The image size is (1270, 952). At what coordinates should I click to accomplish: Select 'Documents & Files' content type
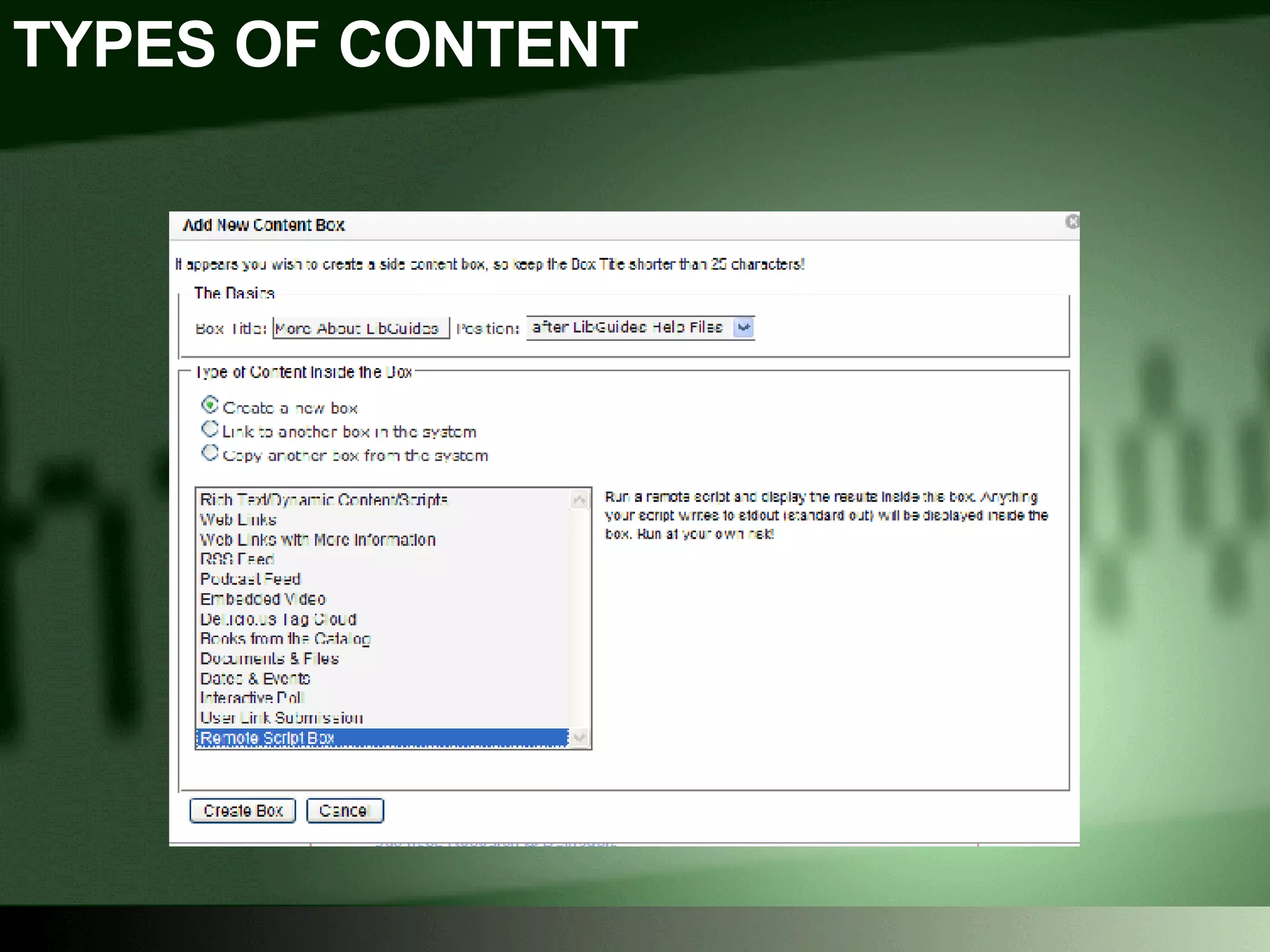pos(383,658)
